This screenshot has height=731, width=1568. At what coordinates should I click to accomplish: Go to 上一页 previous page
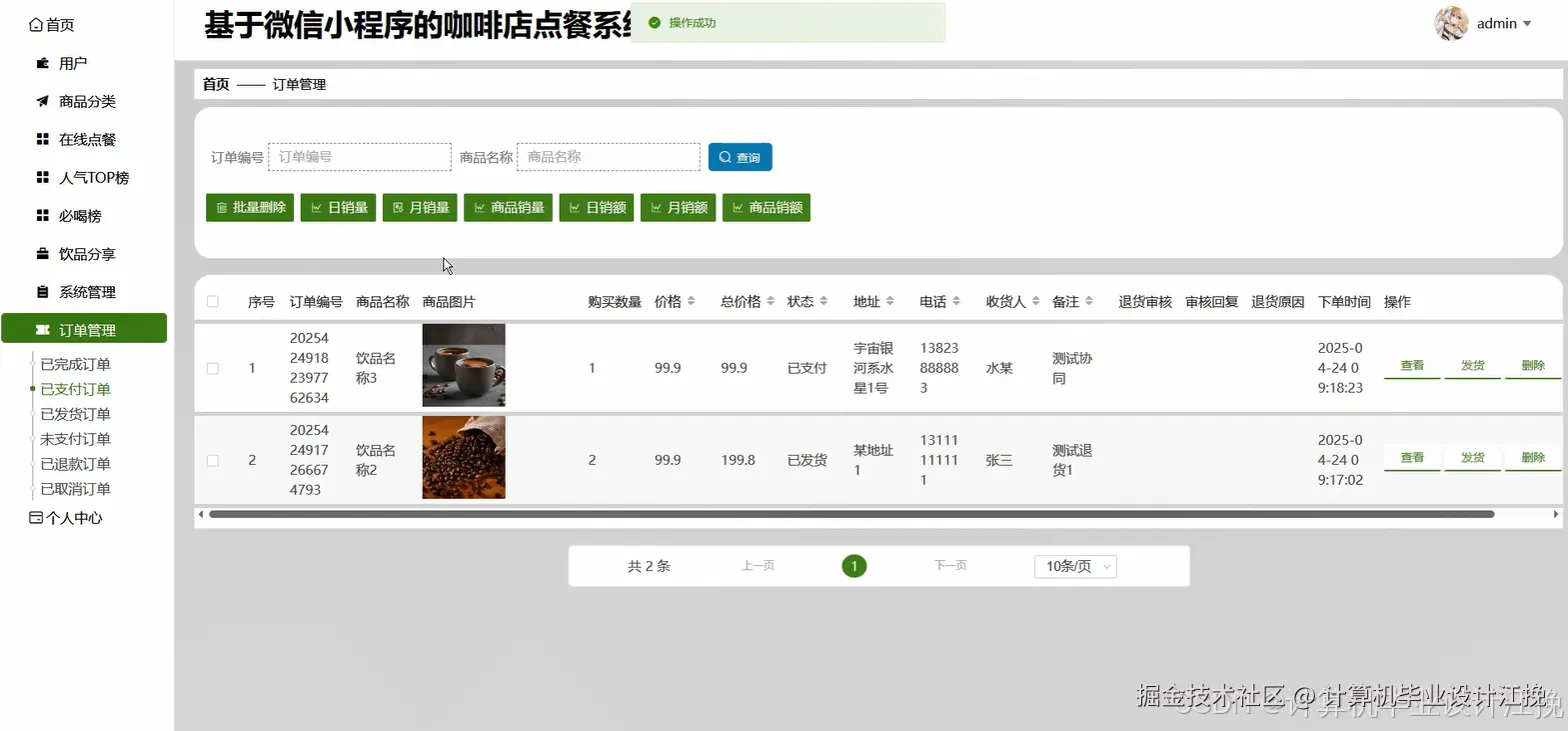click(758, 566)
